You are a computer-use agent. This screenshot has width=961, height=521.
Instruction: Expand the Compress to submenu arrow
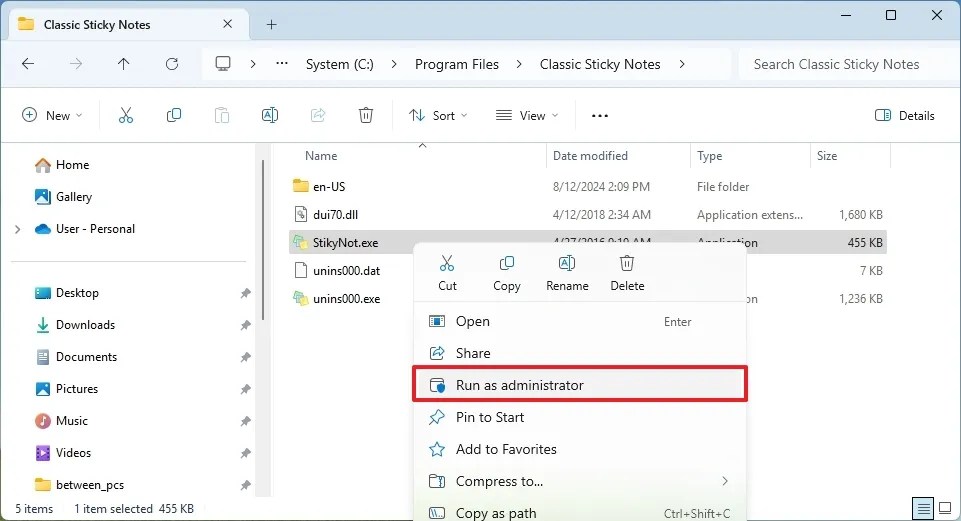(725, 481)
